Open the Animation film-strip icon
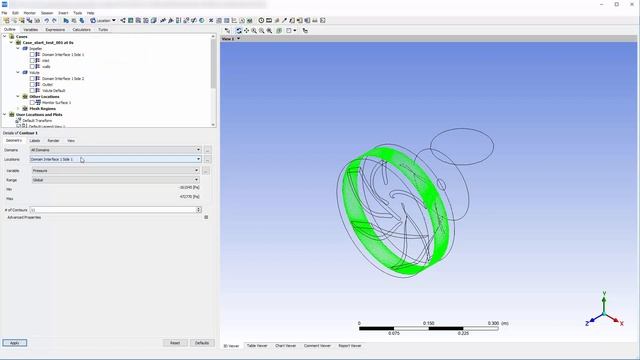The width and height of the screenshot is (640, 360). coord(269,20)
